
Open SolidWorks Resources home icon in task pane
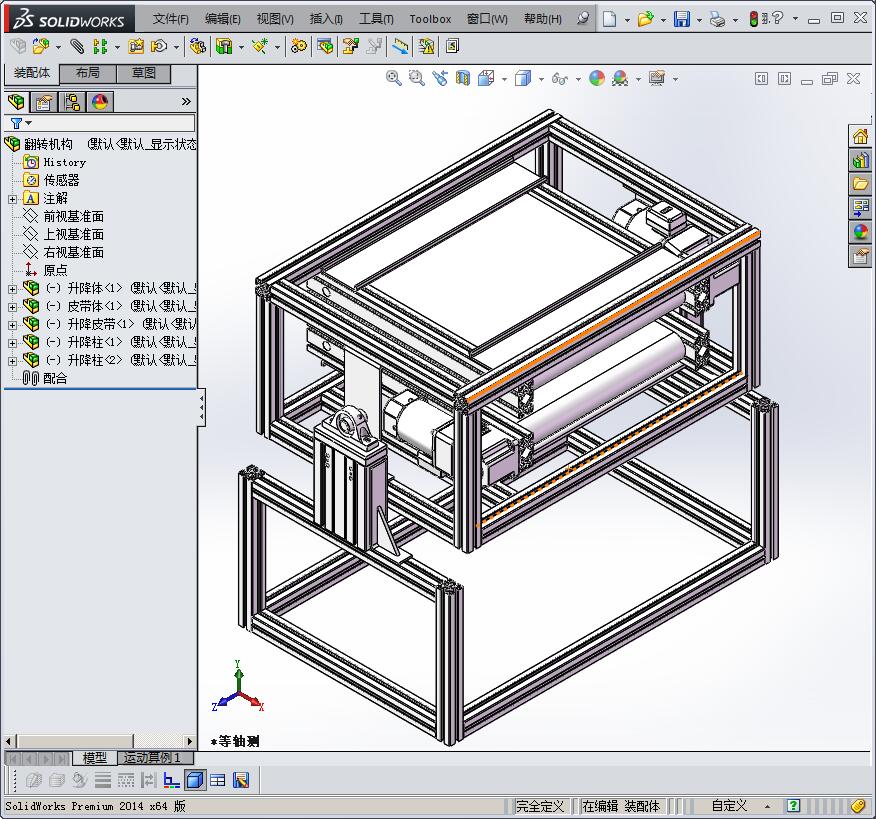[860, 136]
